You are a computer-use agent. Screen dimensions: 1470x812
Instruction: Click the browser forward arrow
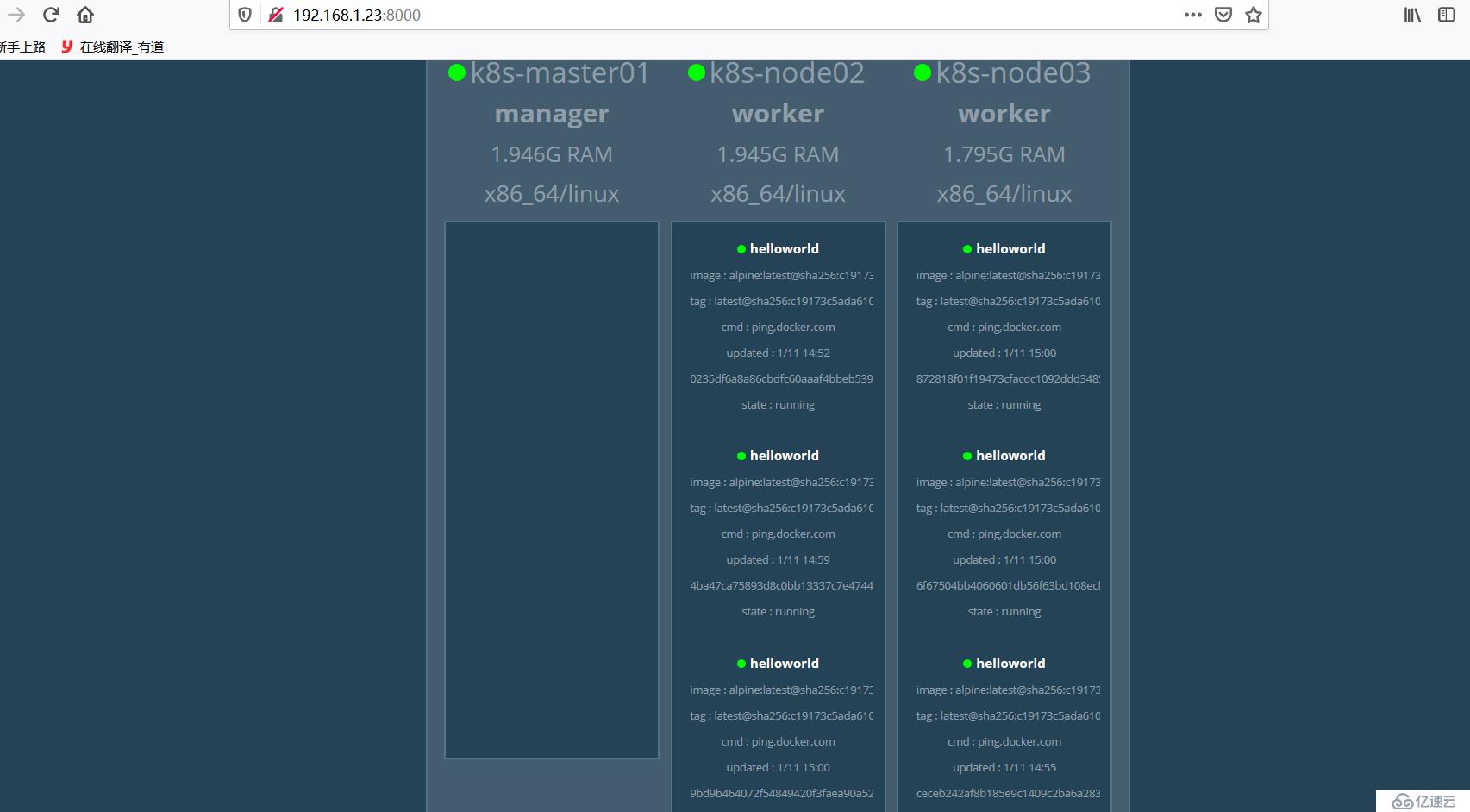pos(16,15)
